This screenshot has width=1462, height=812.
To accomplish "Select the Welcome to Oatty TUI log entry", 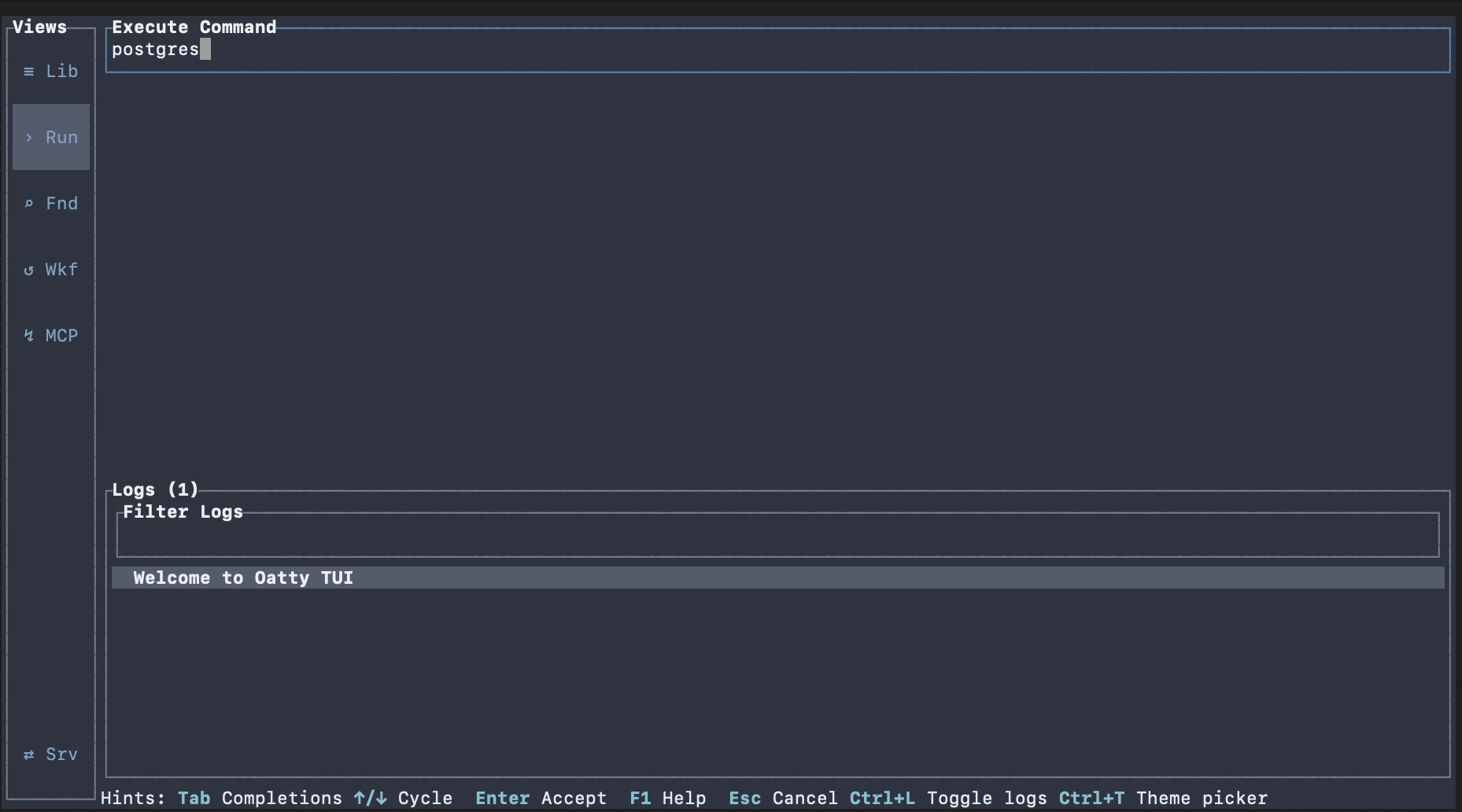I will [242, 578].
